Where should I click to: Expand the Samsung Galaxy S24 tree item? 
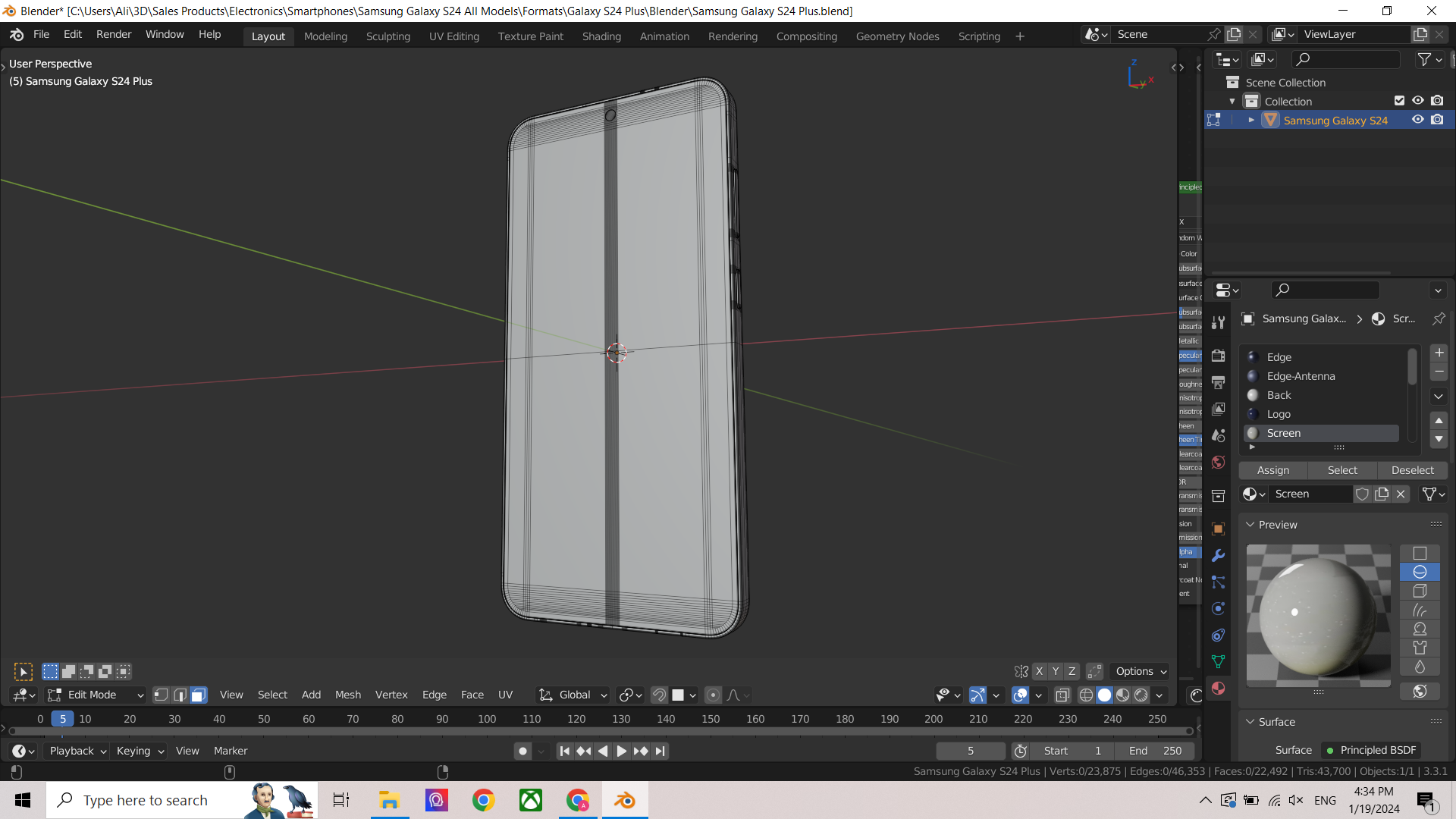click(1251, 120)
